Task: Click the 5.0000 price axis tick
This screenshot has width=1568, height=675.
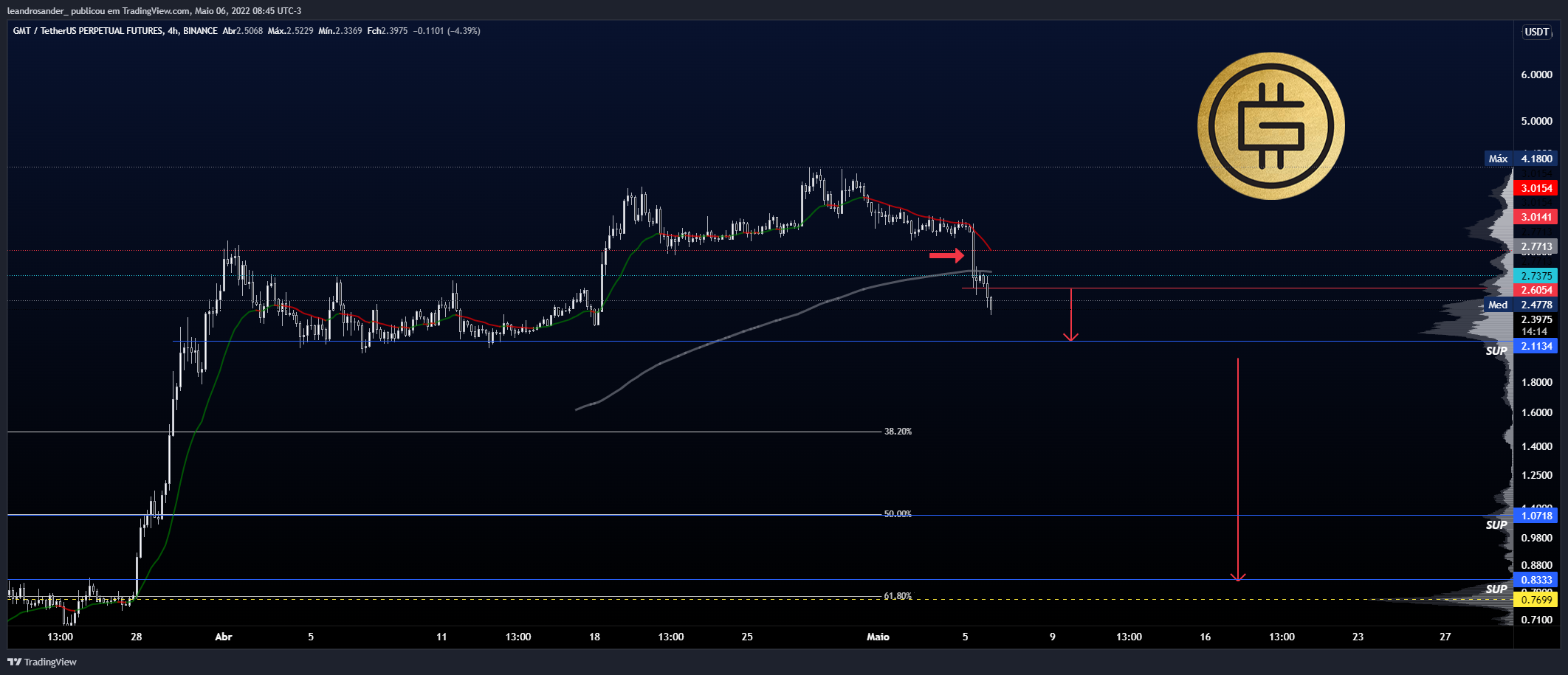Action: (x=1536, y=121)
